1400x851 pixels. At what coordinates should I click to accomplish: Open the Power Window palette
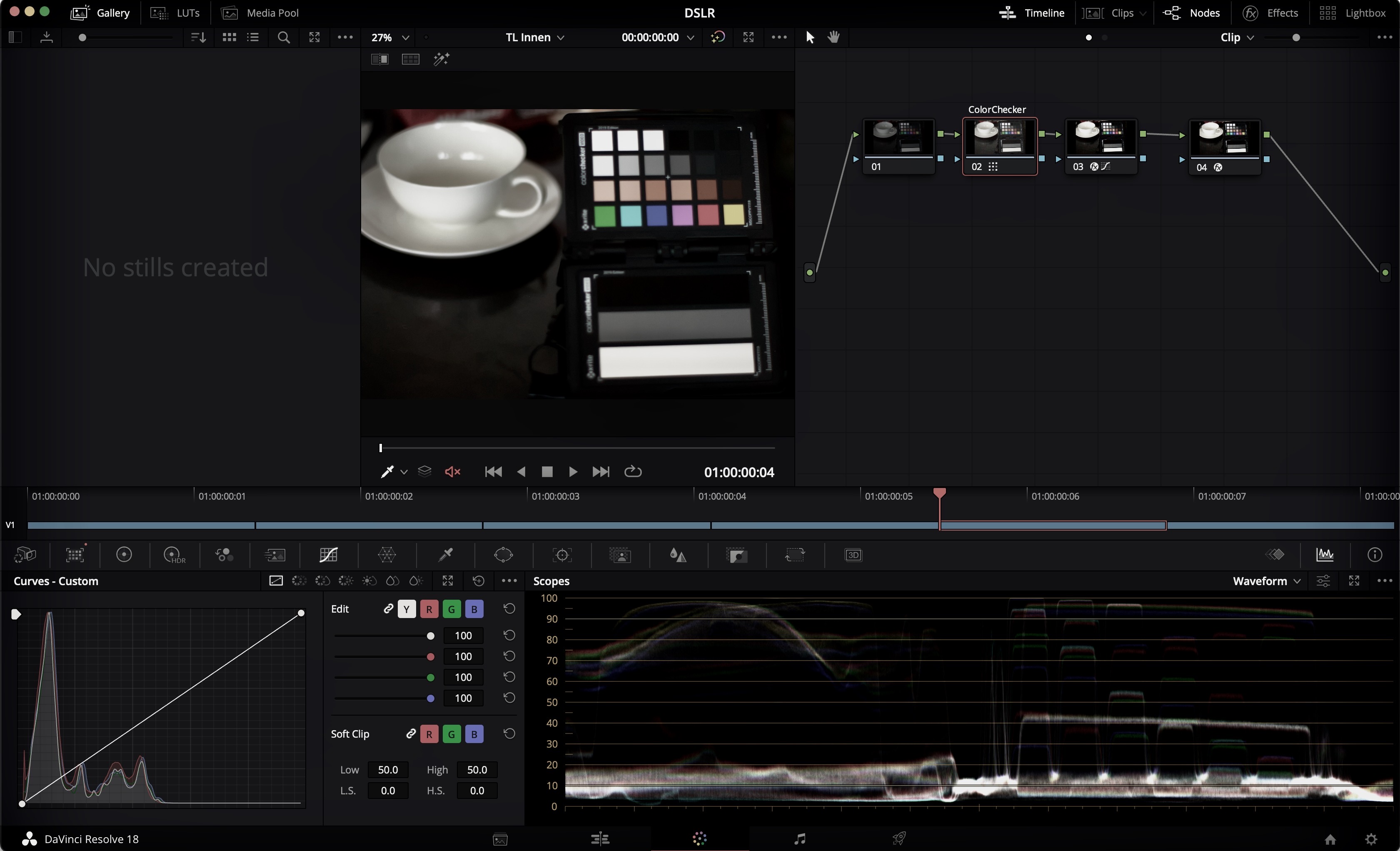click(504, 555)
